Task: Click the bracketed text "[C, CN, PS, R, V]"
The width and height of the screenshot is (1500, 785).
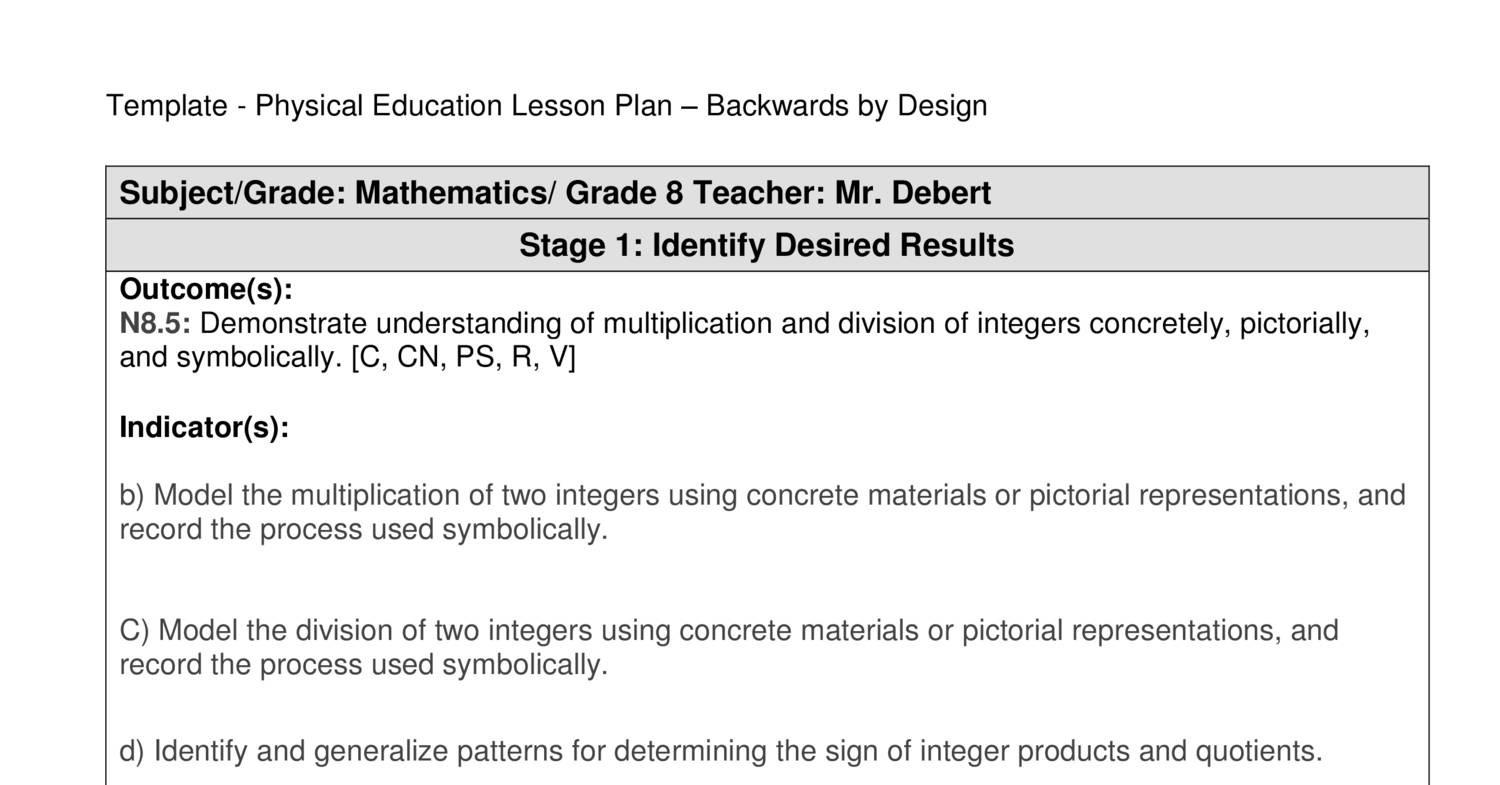Action: point(463,358)
